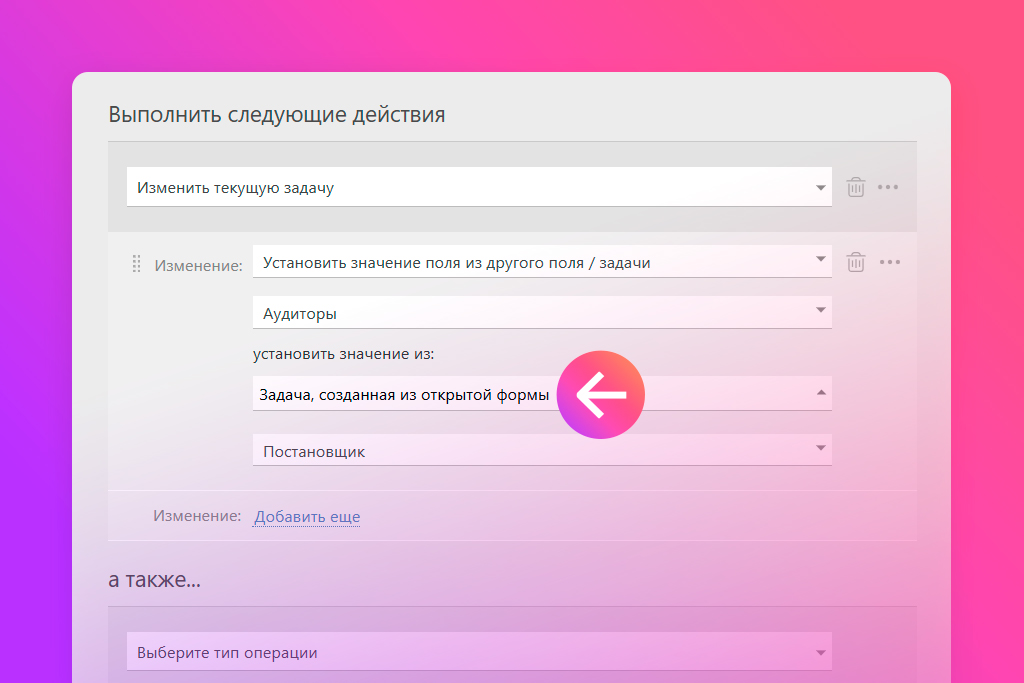Click the down arrow of the "Постановщик" field
This screenshot has width=1024, height=683.
pos(821,449)
